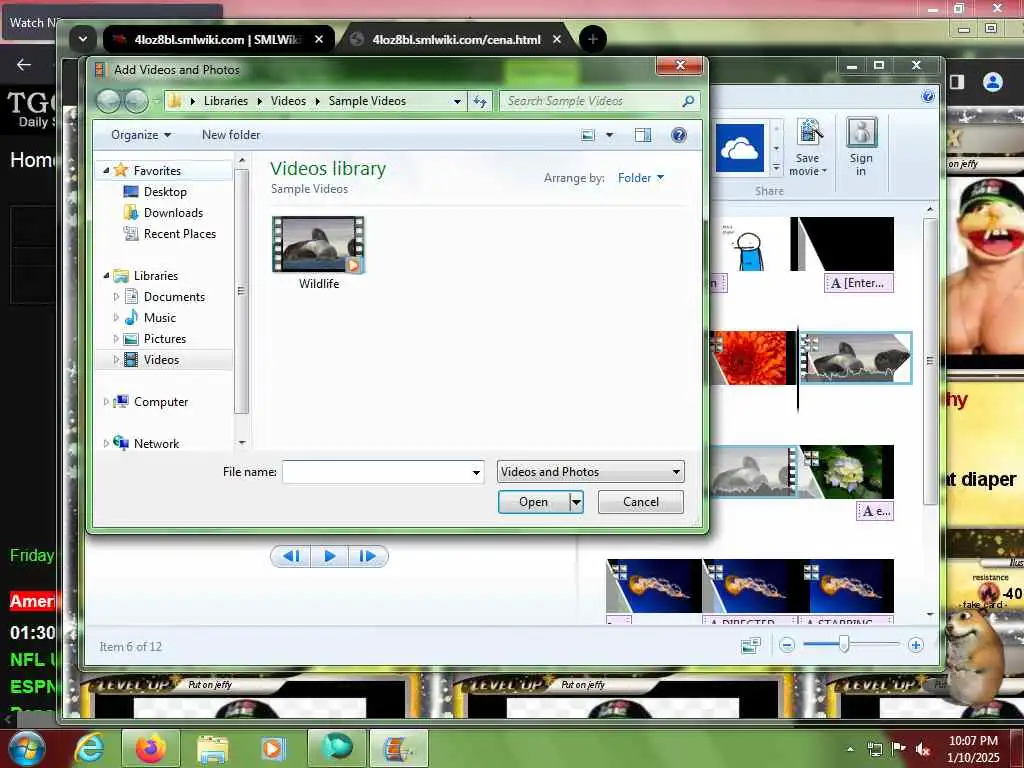This screenshot has height=768, width=1024.
Task: Click the refresh address bar icon
Action: pyautogui.click(x=479, y=101)
